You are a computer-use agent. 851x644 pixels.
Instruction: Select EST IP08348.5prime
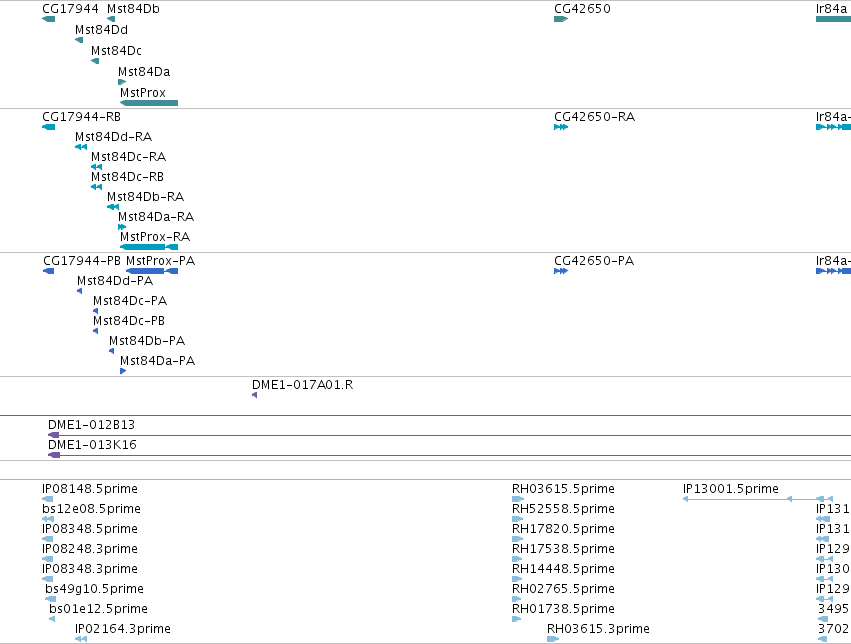point(90,530)
